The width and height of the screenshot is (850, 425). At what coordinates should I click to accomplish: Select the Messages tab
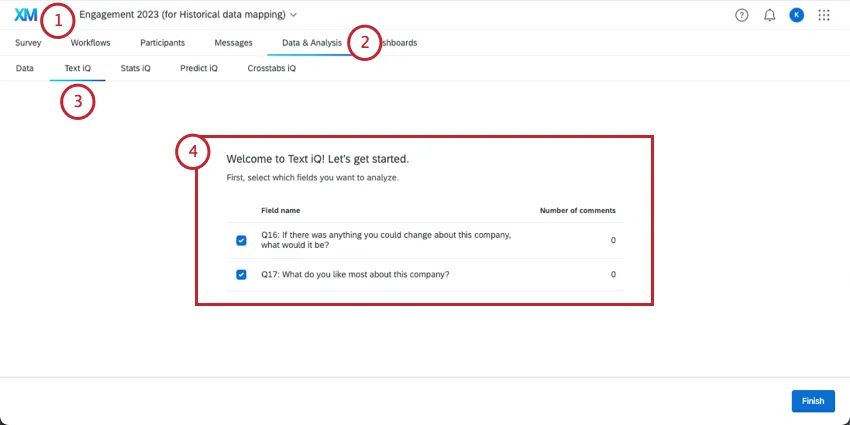(x=233, y=43)
